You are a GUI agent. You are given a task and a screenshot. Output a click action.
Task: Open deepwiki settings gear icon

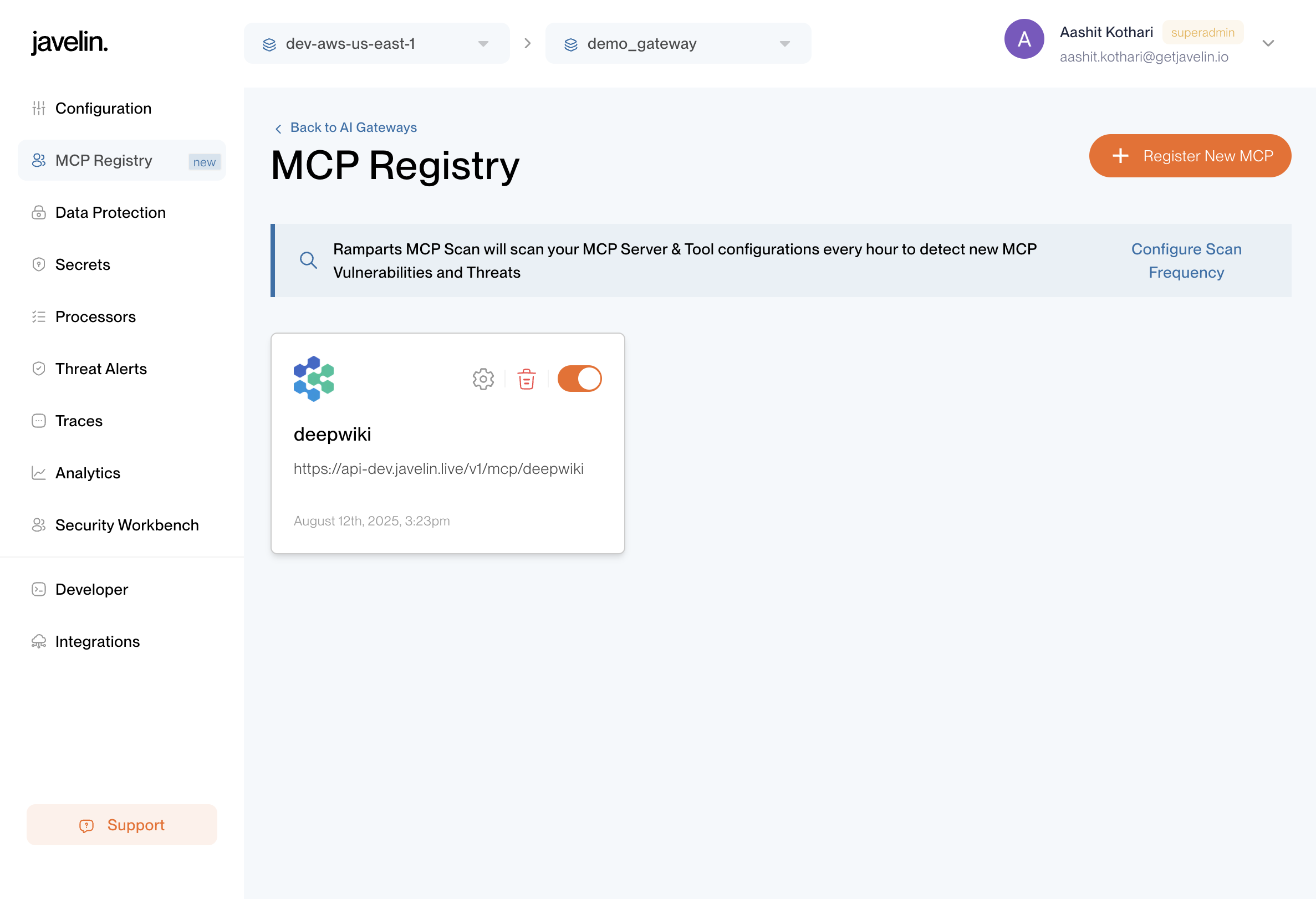pos(483,379)
